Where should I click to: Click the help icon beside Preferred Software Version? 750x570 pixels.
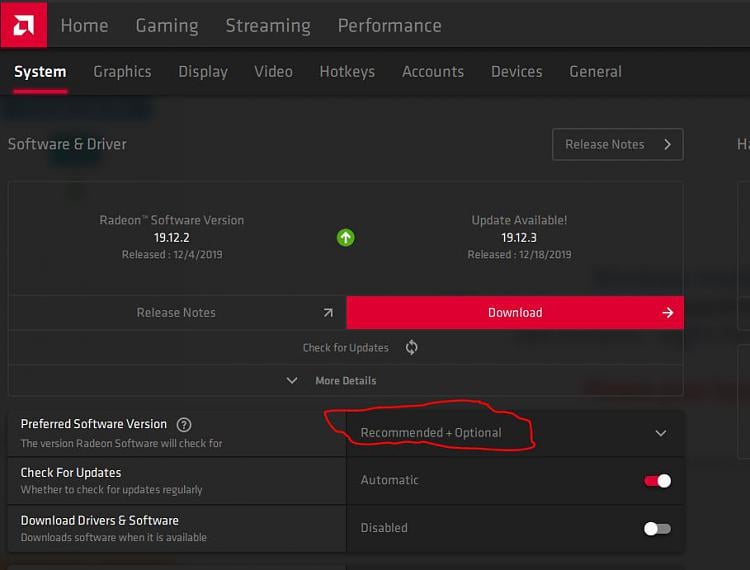click(184, 425)
